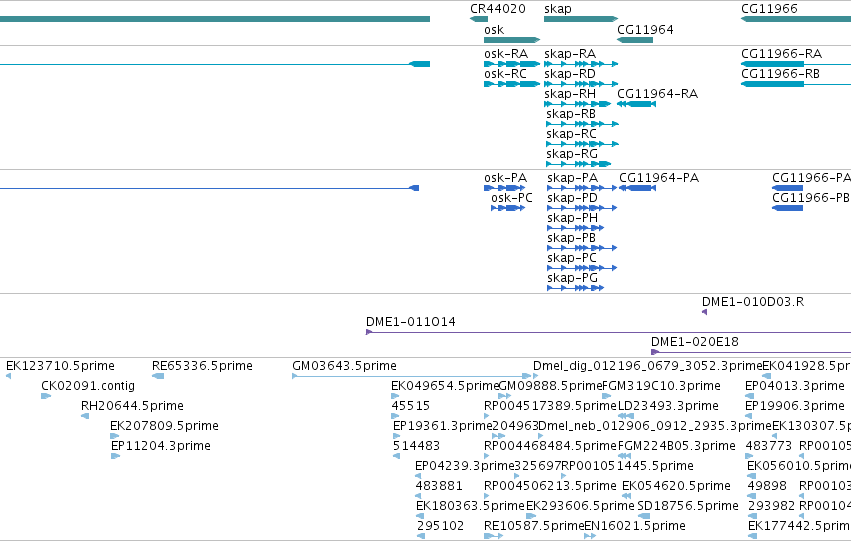Select the CR44020 gene feature

[479, 19]
